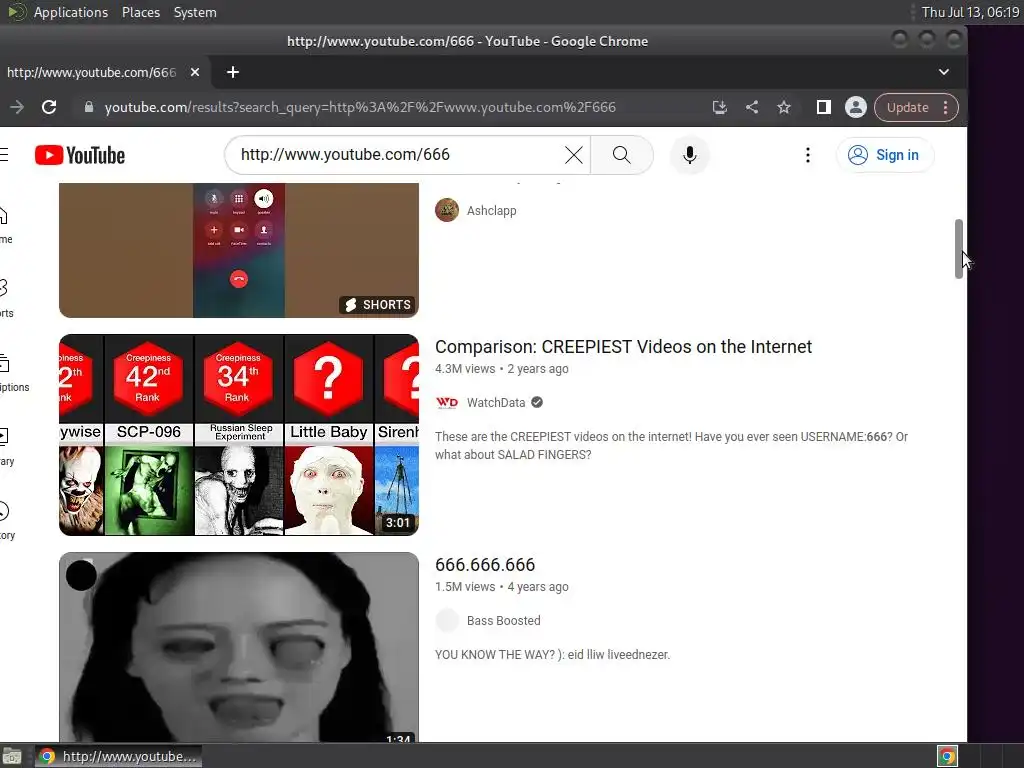Click the page vertical scrollbar thumb

click(958, 249)
